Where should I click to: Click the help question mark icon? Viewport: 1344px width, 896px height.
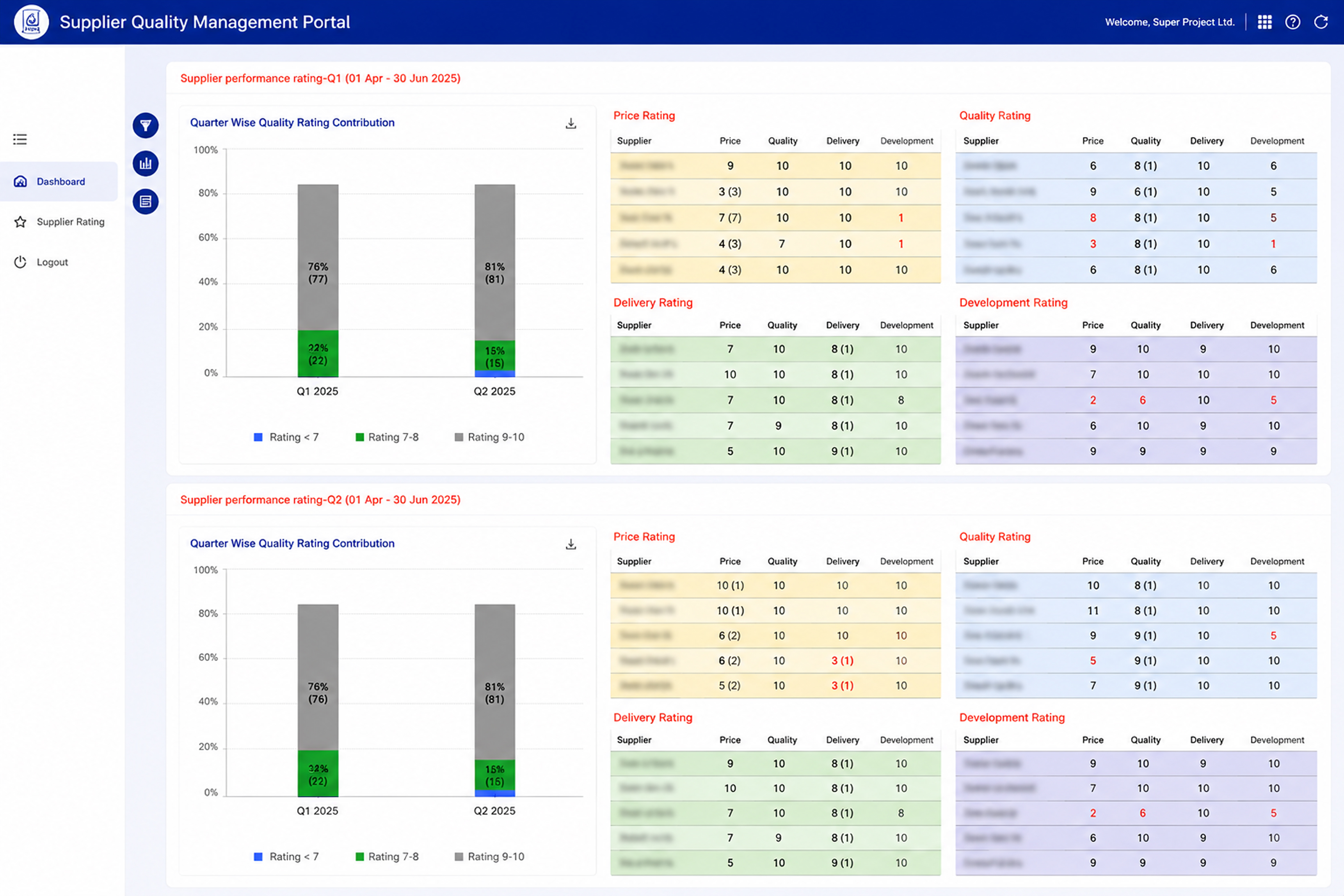click(x=1292, y=22)
